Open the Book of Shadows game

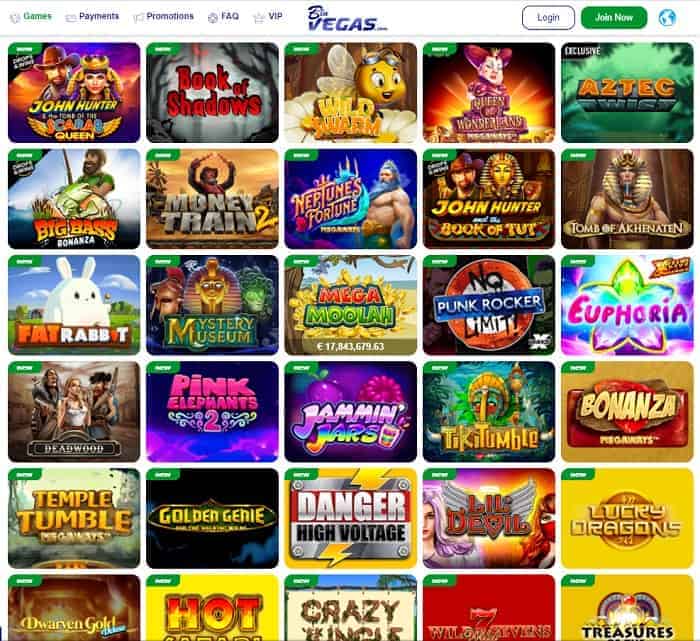(x=212, y=93)
